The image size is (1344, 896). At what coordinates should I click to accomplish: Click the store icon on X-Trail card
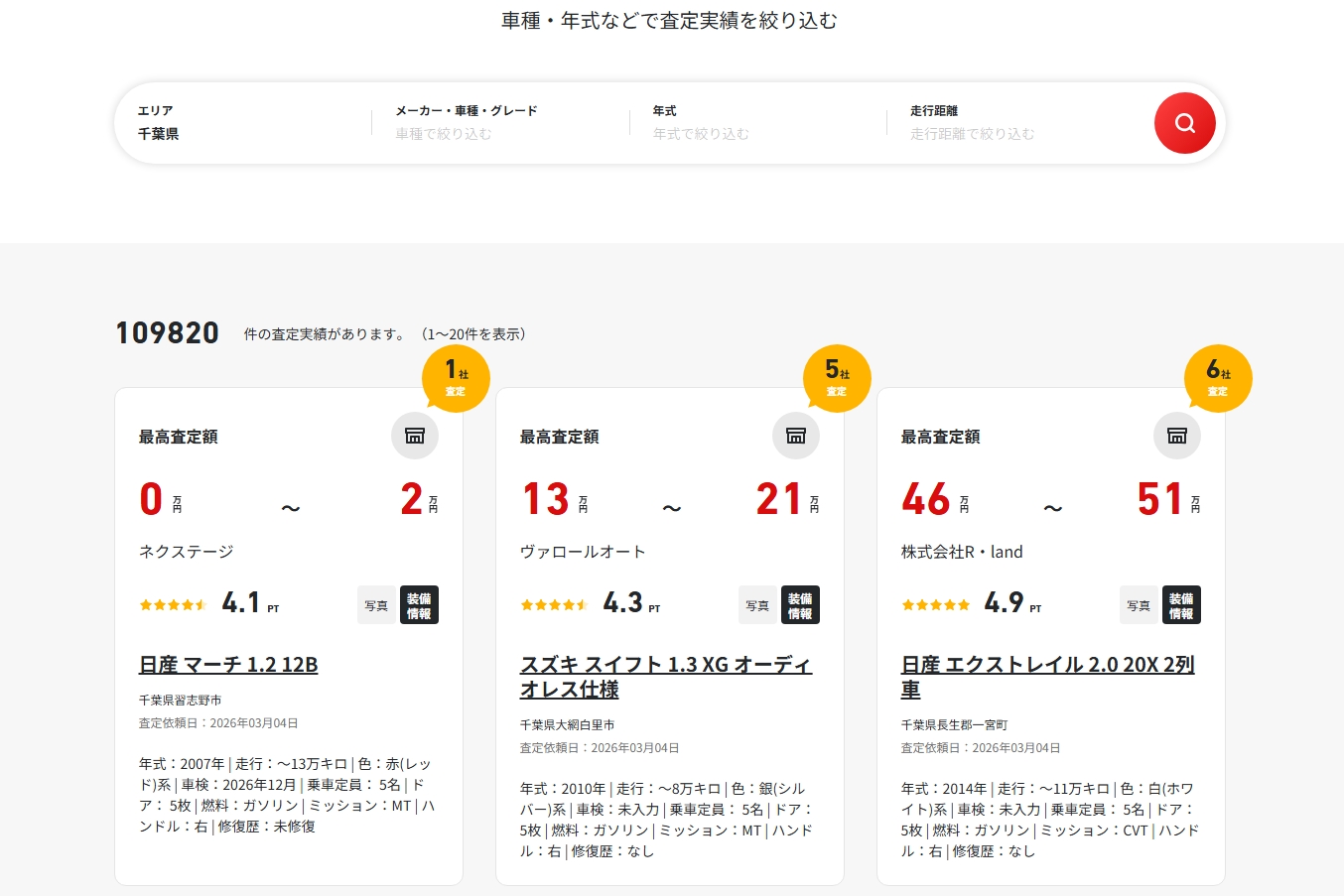1177,436
